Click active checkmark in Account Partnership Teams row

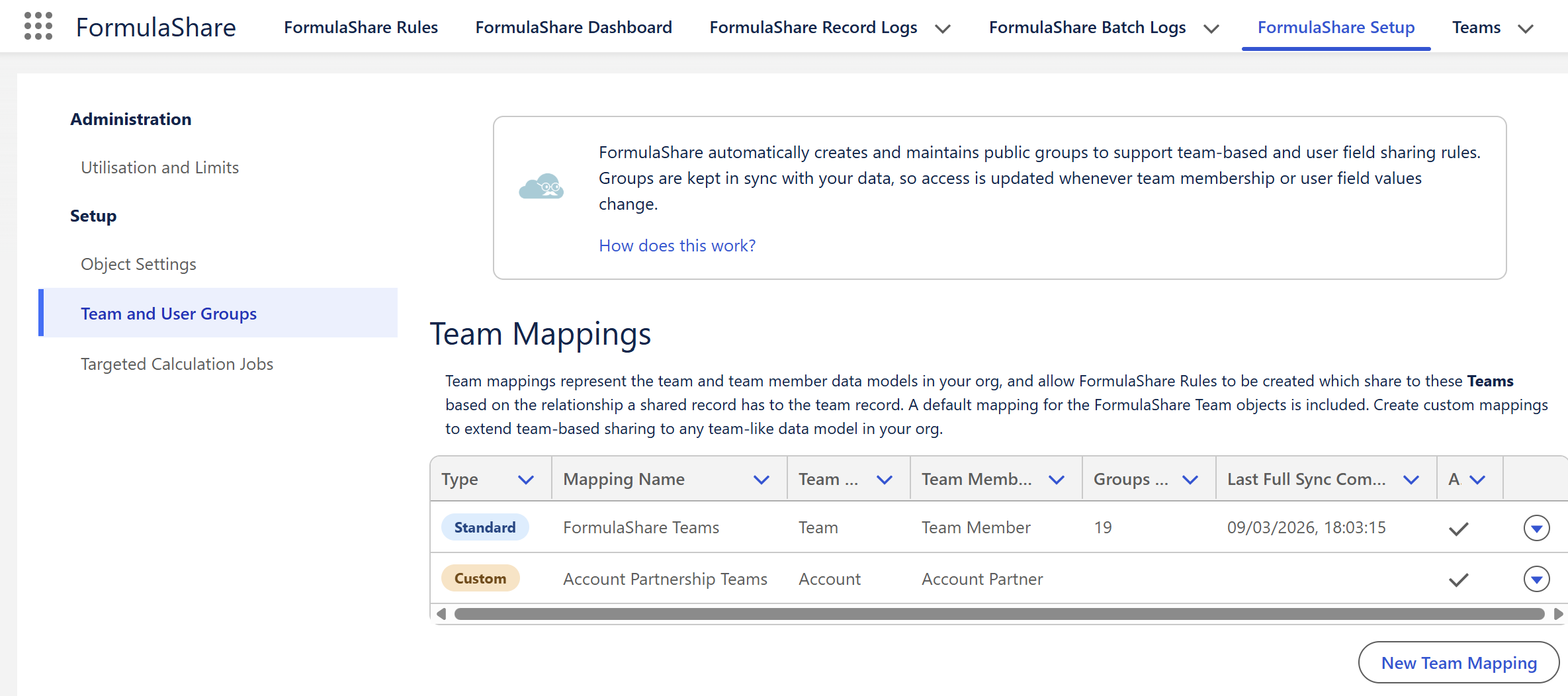coord(1458,580)
